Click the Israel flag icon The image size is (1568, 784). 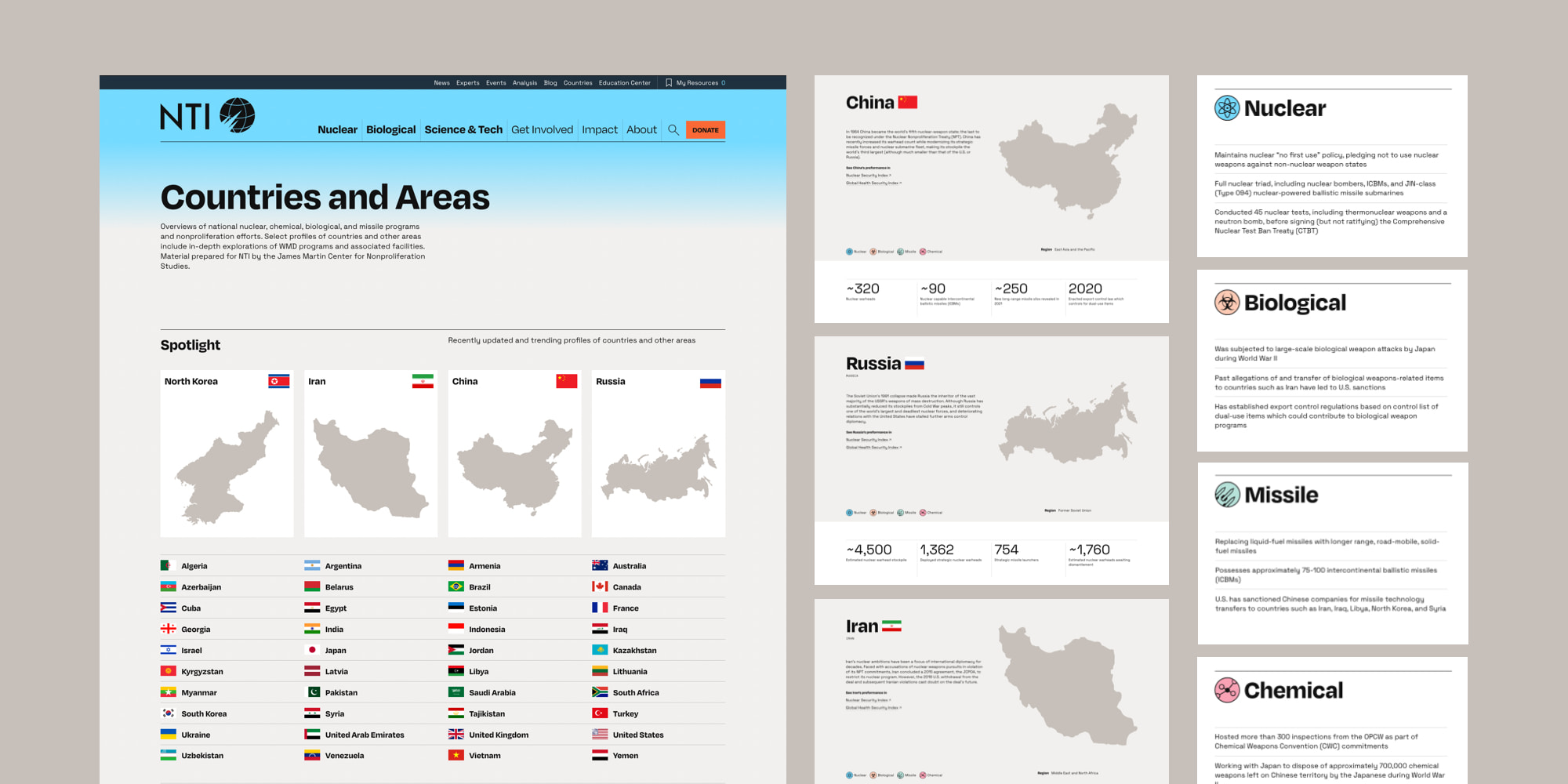[x=168, y=650]
